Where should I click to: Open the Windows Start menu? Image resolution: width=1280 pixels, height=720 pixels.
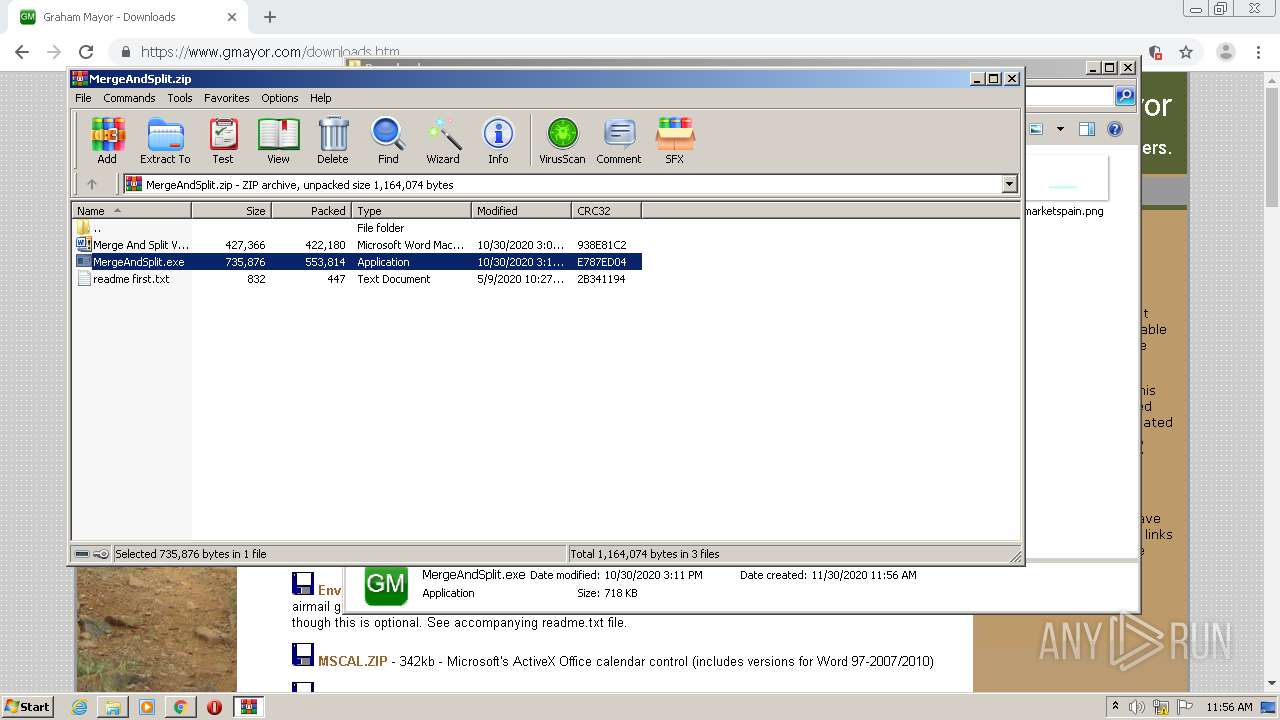point(28,707)
